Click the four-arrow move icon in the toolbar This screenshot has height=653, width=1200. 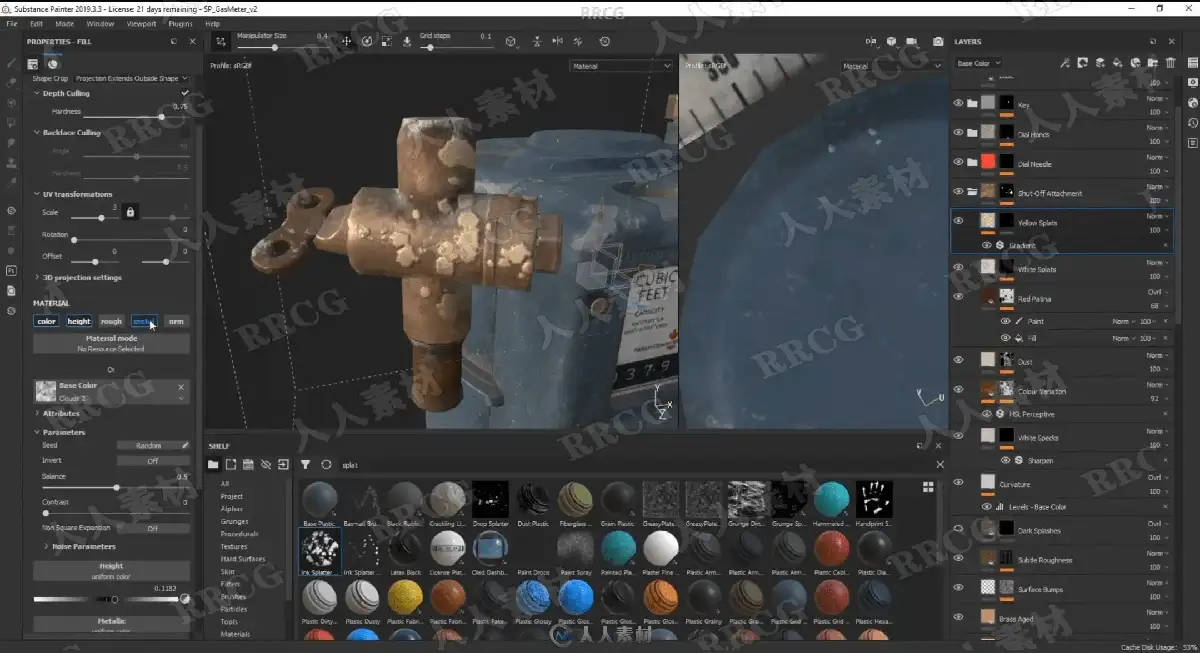point(347,42)
